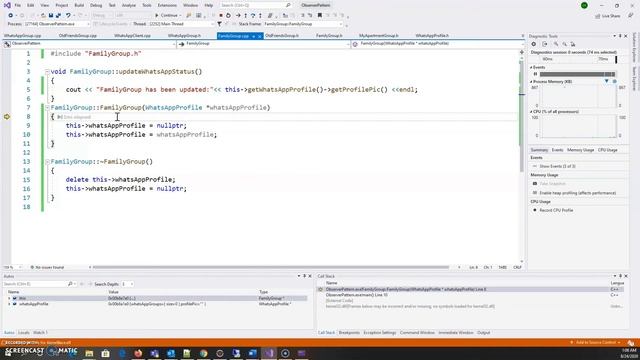Click the green user account avatar

pos(584,5)
